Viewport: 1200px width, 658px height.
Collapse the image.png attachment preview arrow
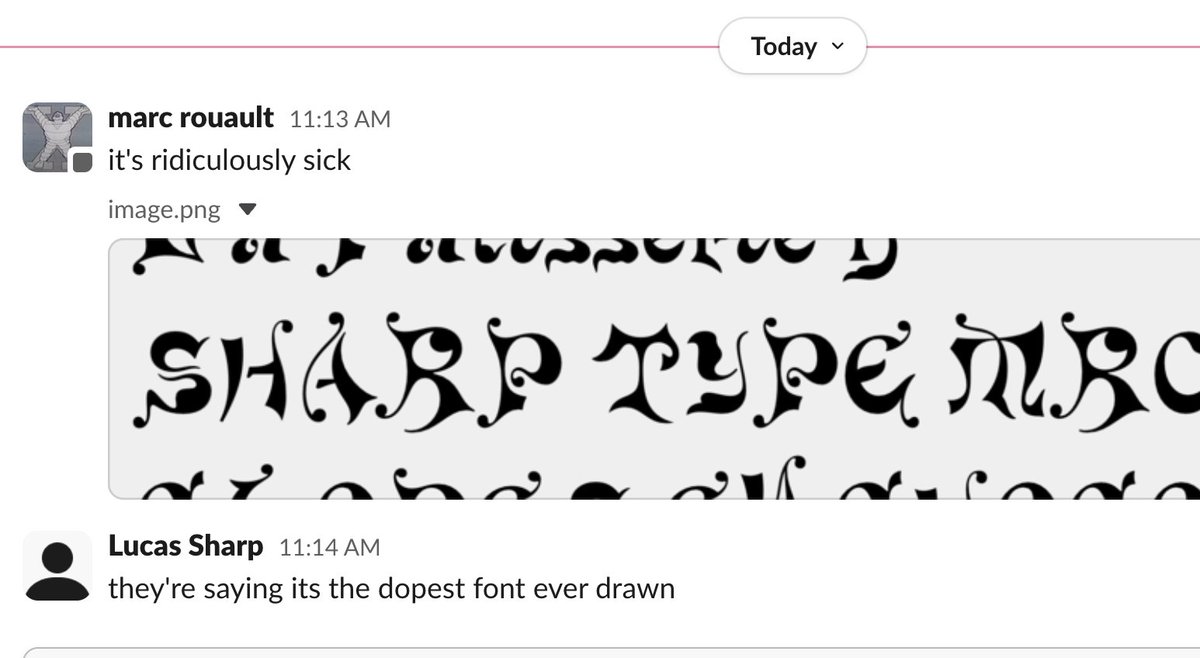249,210
